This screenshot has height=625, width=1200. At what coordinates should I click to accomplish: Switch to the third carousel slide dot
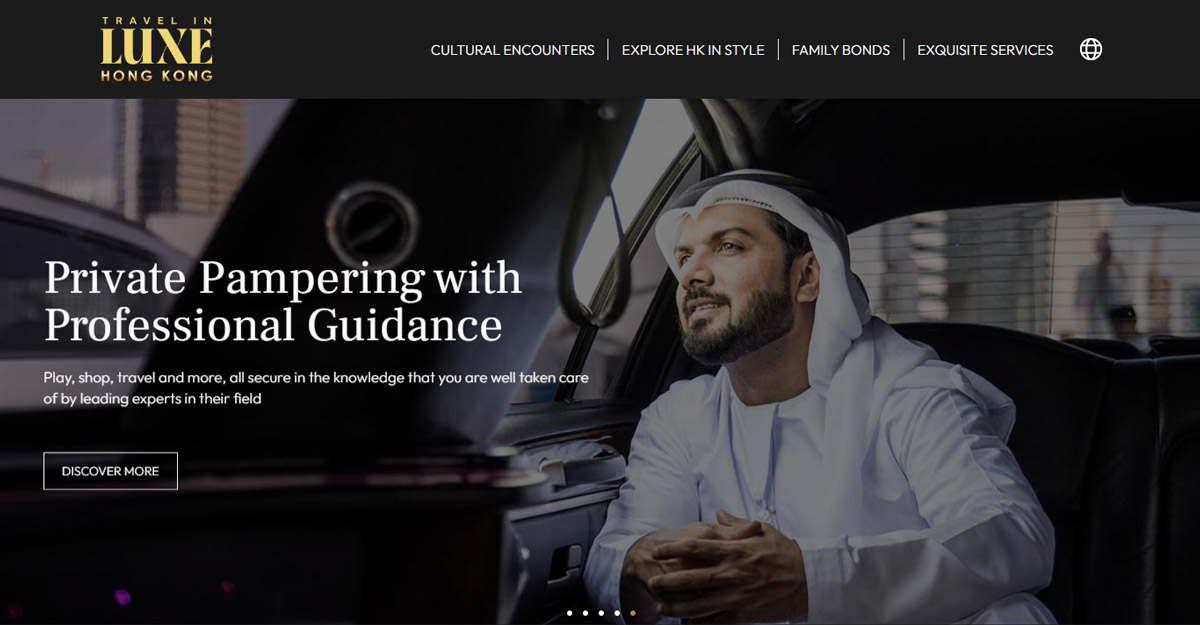click(x=601, y=613)
